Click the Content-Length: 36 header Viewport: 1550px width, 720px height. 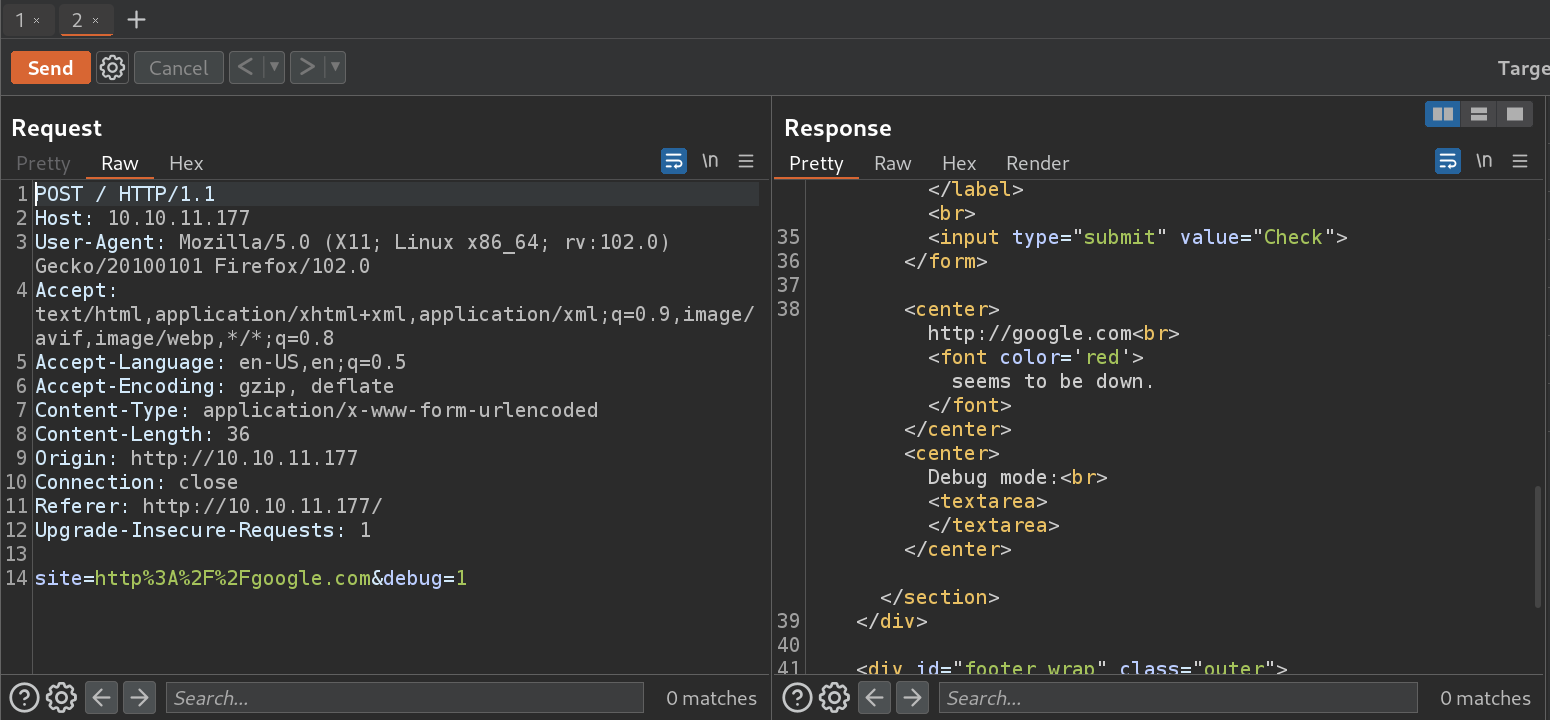(142, 434)
